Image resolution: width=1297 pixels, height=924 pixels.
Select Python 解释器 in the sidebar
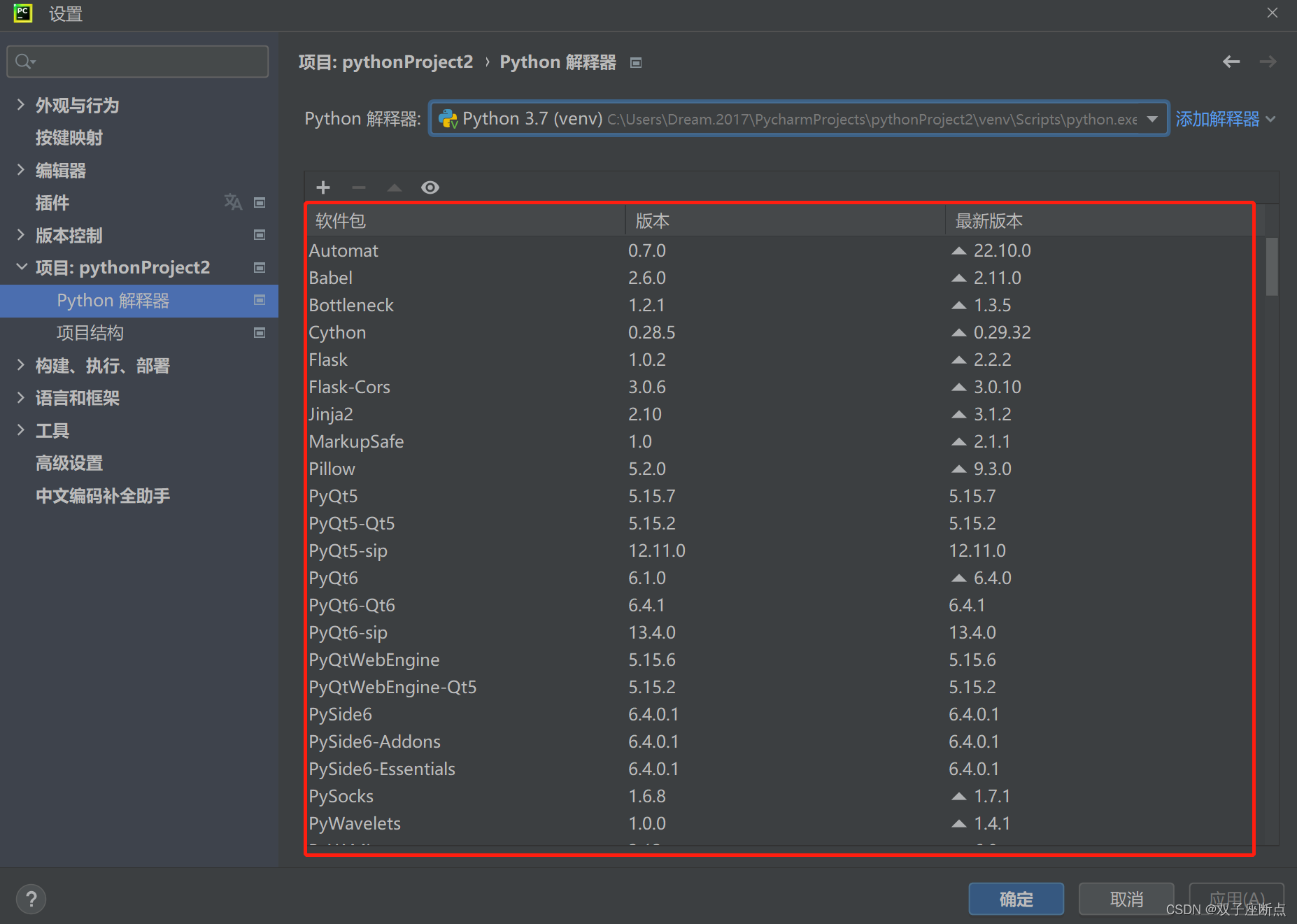coord(139,301)
